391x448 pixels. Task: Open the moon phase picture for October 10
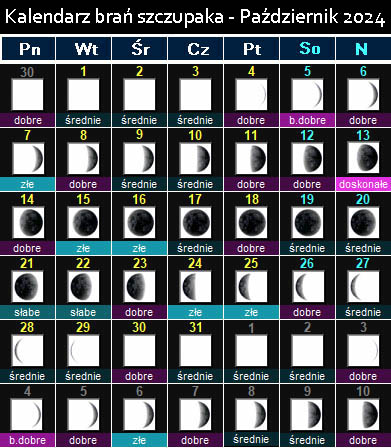(x=195, y=158)
